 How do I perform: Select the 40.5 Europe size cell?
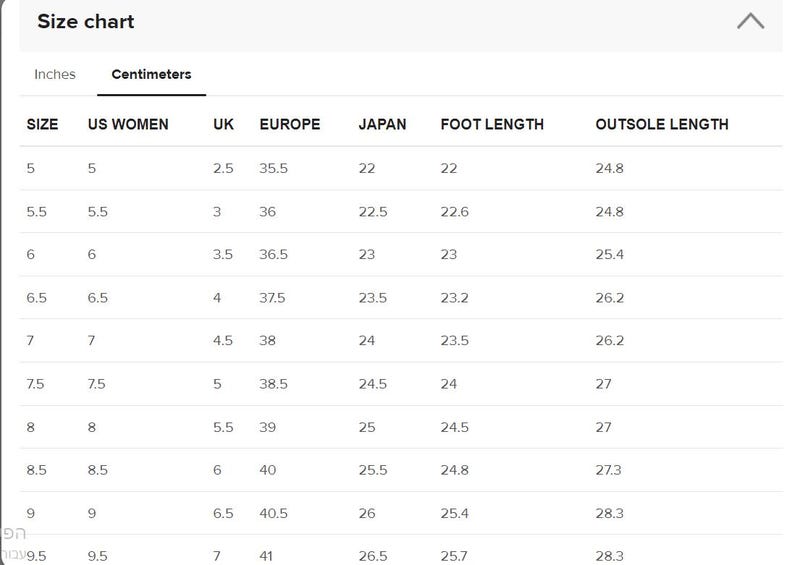(x=273, y=513)
